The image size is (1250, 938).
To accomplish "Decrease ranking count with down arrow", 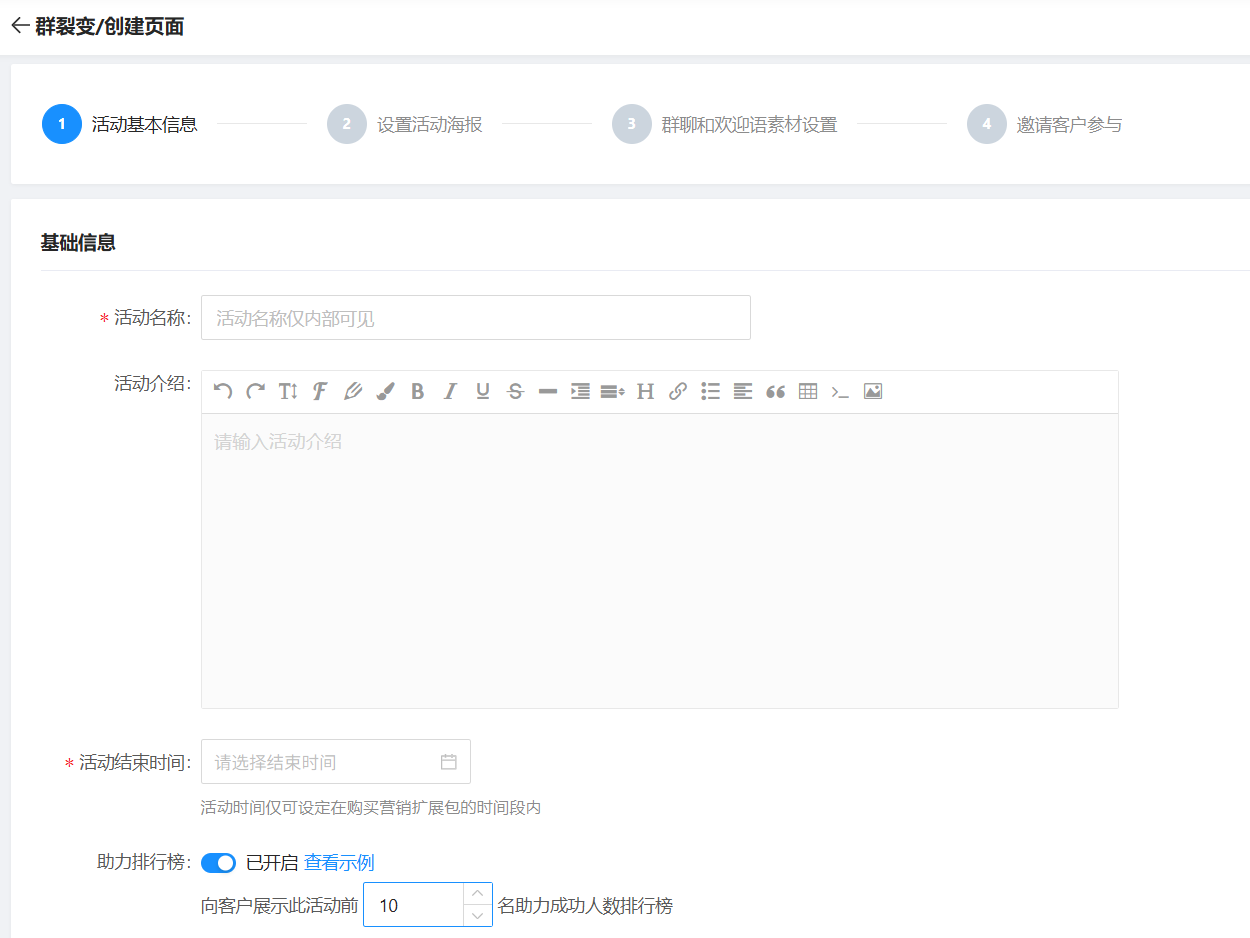I will point(478,916).
